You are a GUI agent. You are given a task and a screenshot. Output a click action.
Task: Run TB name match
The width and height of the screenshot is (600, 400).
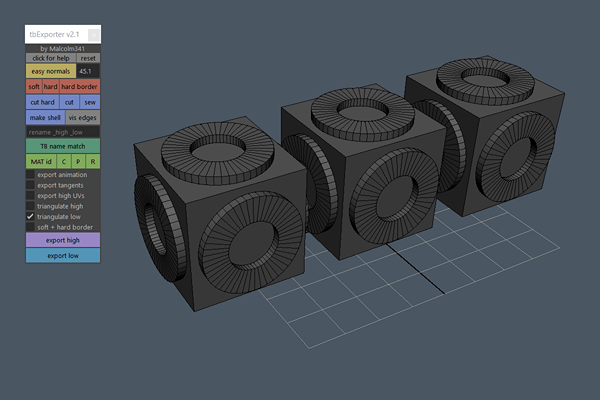[62, 146]
